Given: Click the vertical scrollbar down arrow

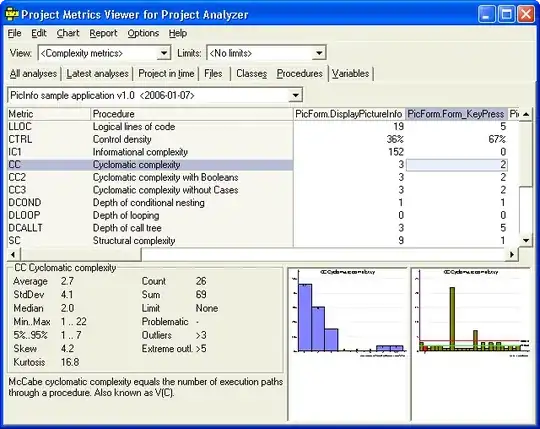Looking at the screenshot, I should pyautogui.click(x=526, y=240).
